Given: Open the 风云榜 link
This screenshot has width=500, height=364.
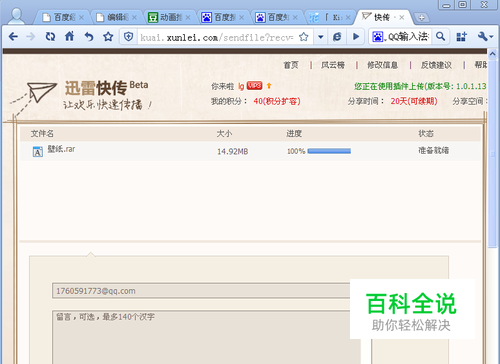Looking at the screenshot, I should click(x=333, y=65).
